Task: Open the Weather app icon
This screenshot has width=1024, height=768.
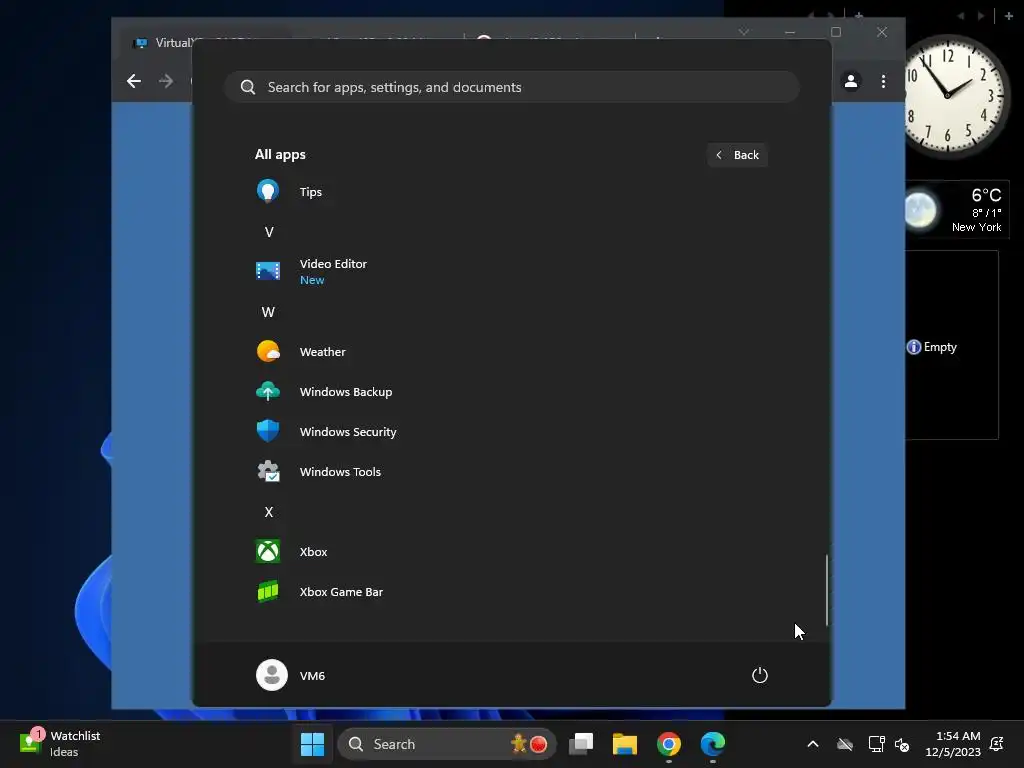Action: (268, 351)
